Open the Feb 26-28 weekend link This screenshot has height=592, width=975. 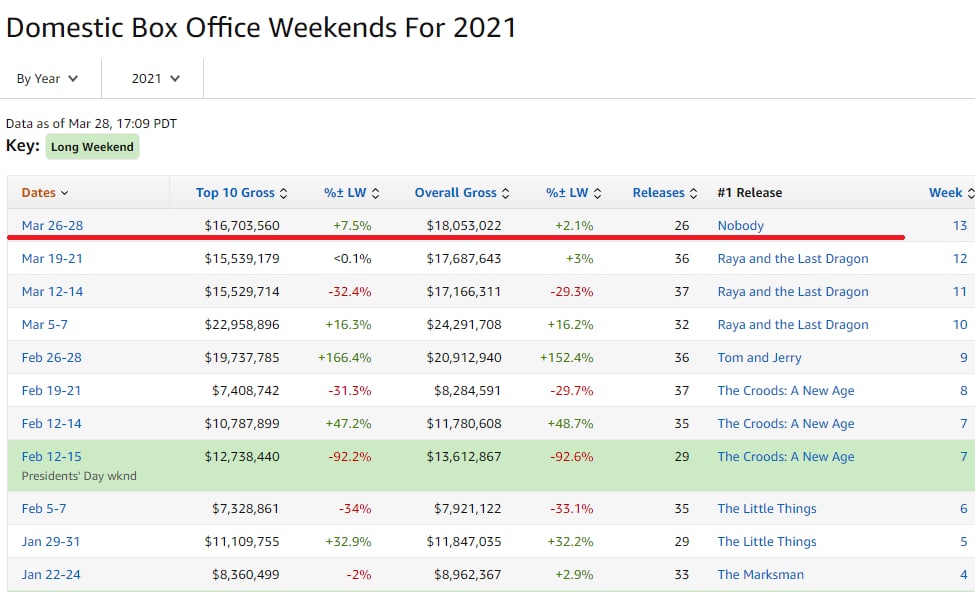[x=52, y=358]
